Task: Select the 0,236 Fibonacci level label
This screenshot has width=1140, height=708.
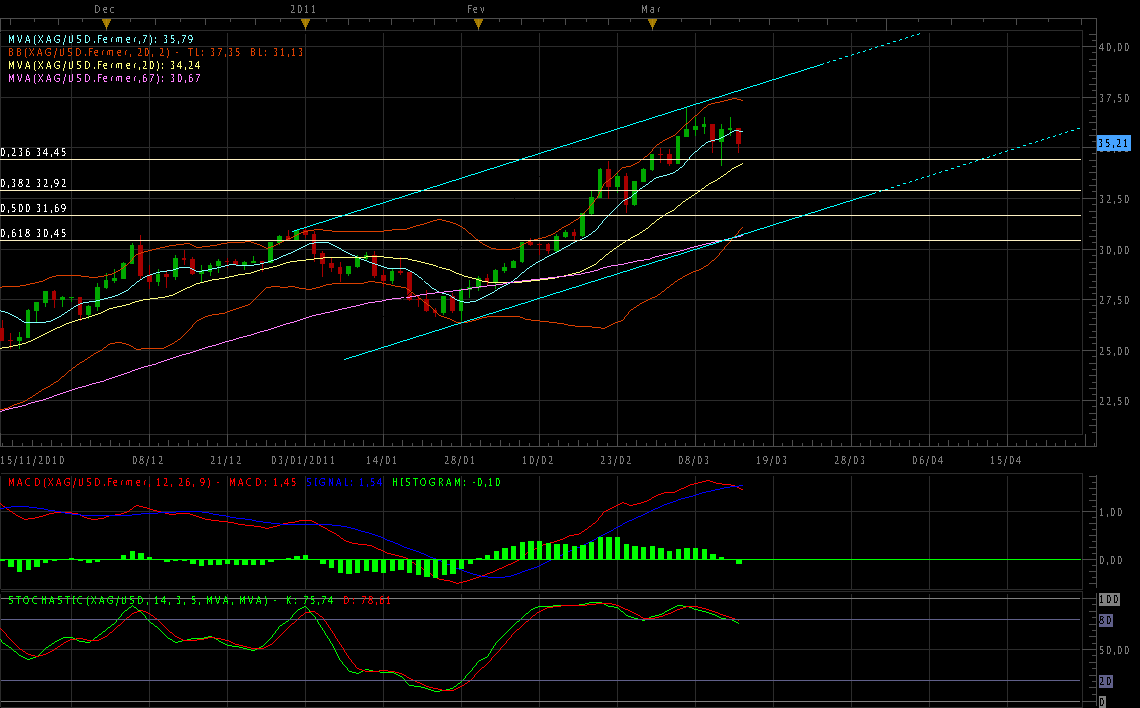Action: (x=33, y=153)
